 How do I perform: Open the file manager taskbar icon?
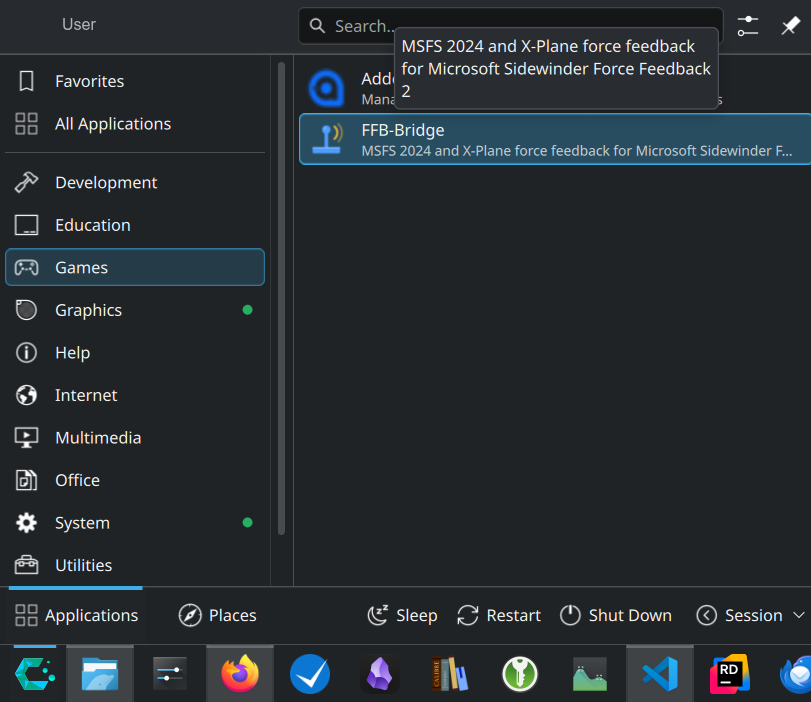[x=100, y=675]
